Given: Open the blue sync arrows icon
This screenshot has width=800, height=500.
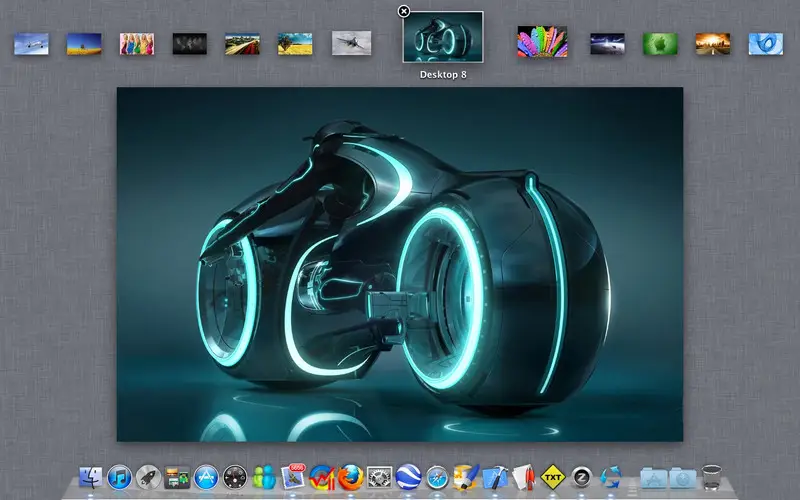Looking at the screenshot, I should [610, 478].
